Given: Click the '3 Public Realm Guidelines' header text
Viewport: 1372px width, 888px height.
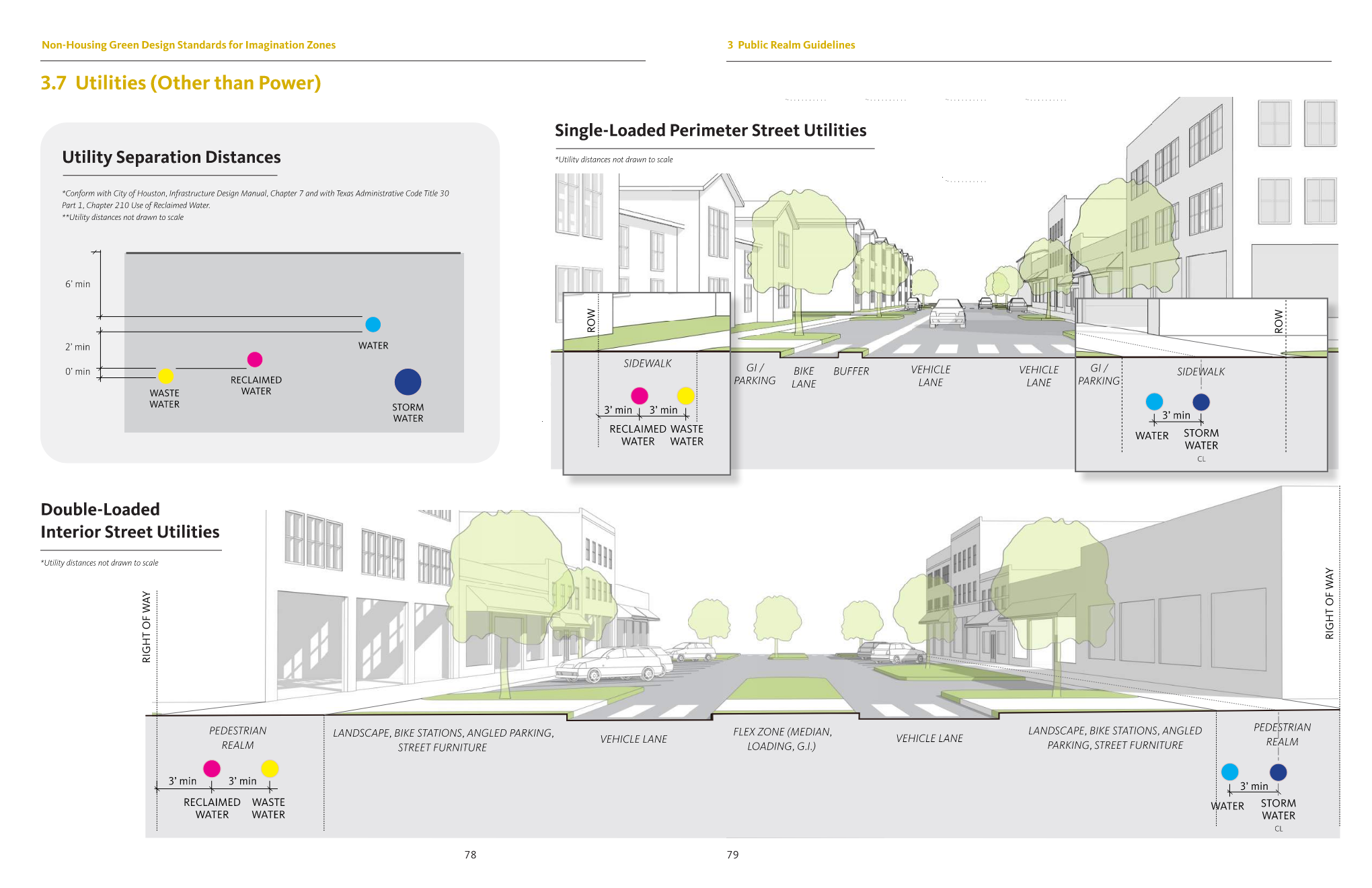Looking at the screenshot, I should coord(791,45).
